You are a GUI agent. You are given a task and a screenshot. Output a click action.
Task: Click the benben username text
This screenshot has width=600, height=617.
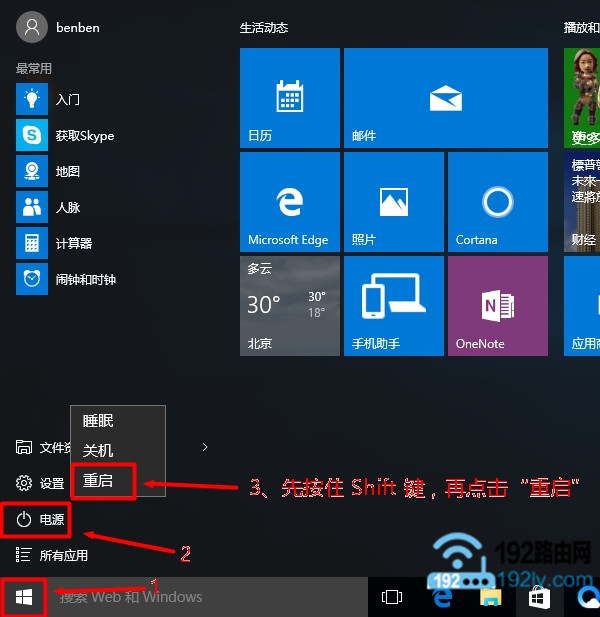78,28
